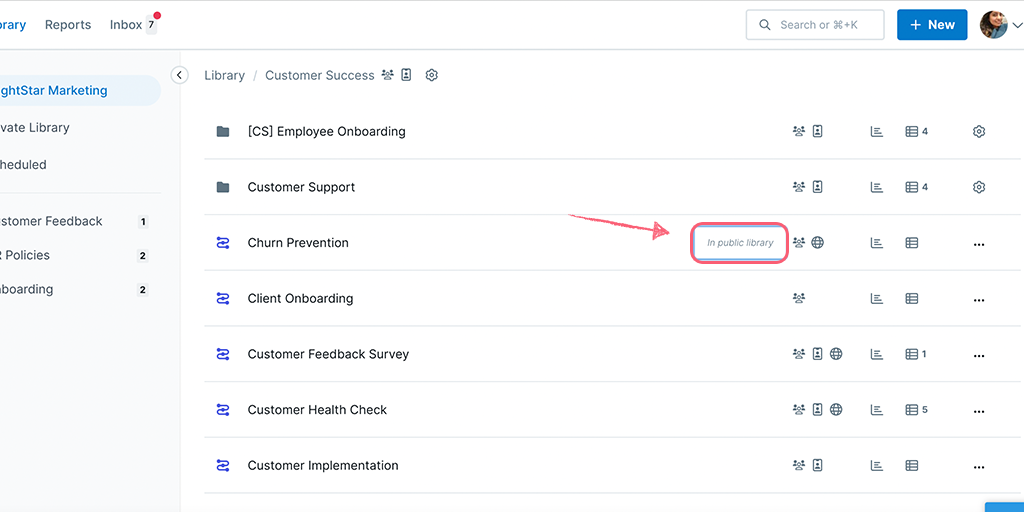Viewport: 1024px width, 512px height.
Task: Open the Churn Prevention chart report icon
Action: [877, 243]
